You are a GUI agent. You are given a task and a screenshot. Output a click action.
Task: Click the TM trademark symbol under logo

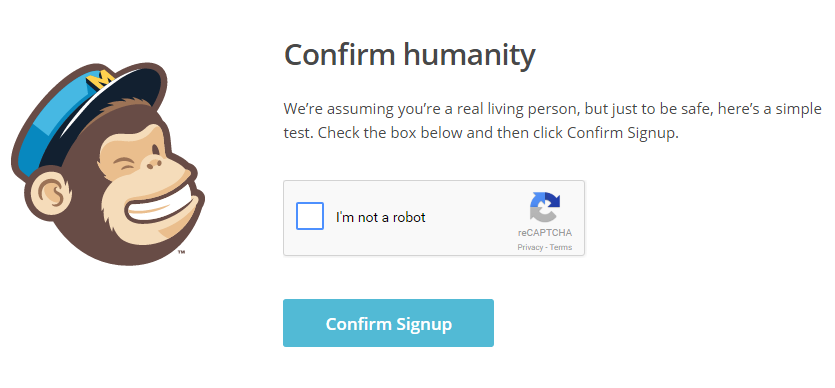tap(181, 251)
